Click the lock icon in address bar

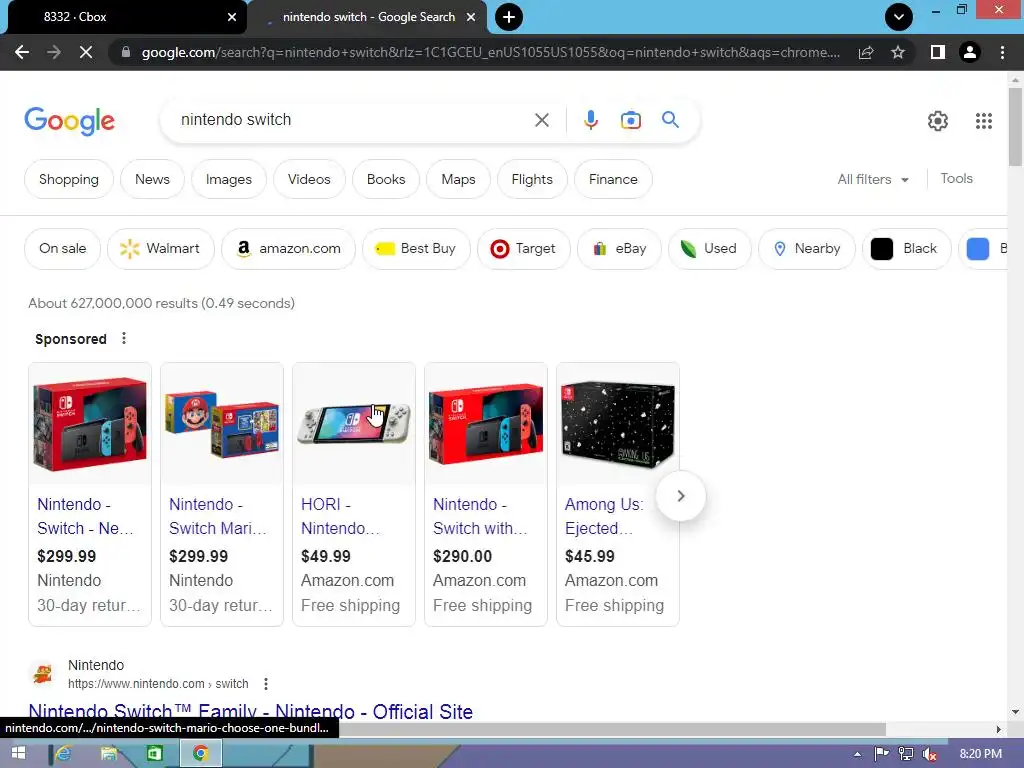[125, 52]
